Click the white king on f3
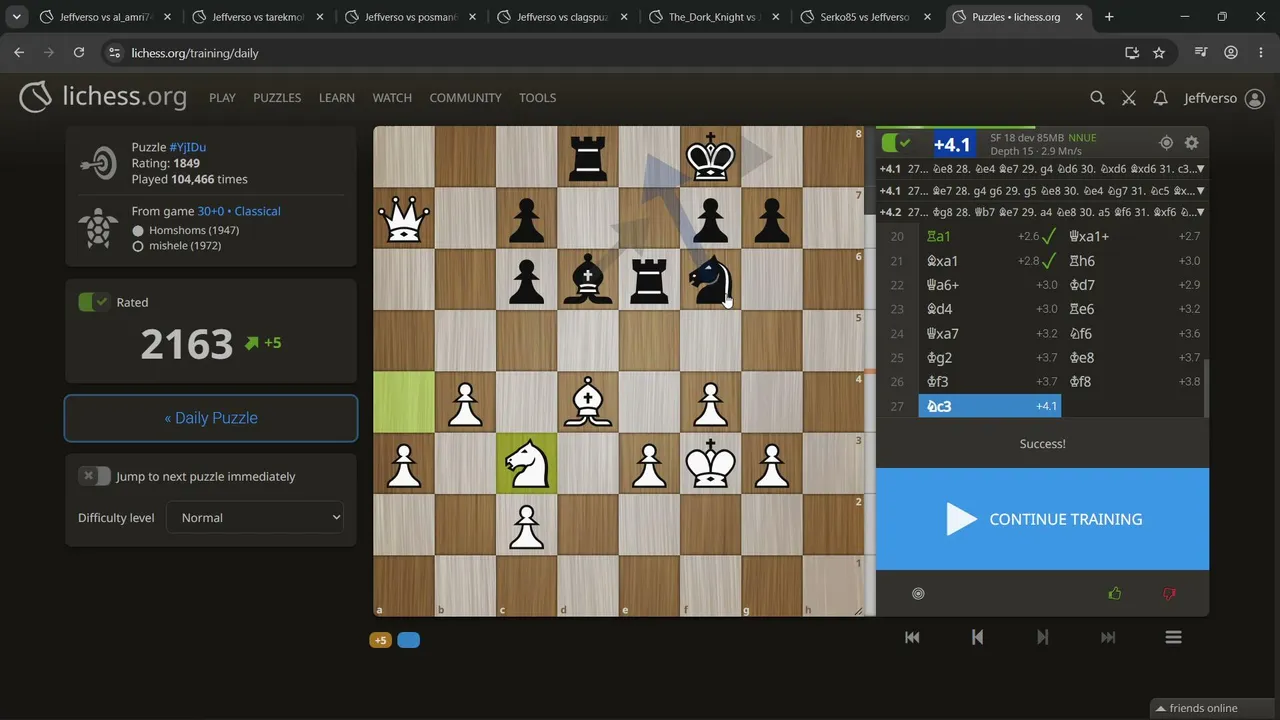1280x720 pixels. [x=710, y=463]
